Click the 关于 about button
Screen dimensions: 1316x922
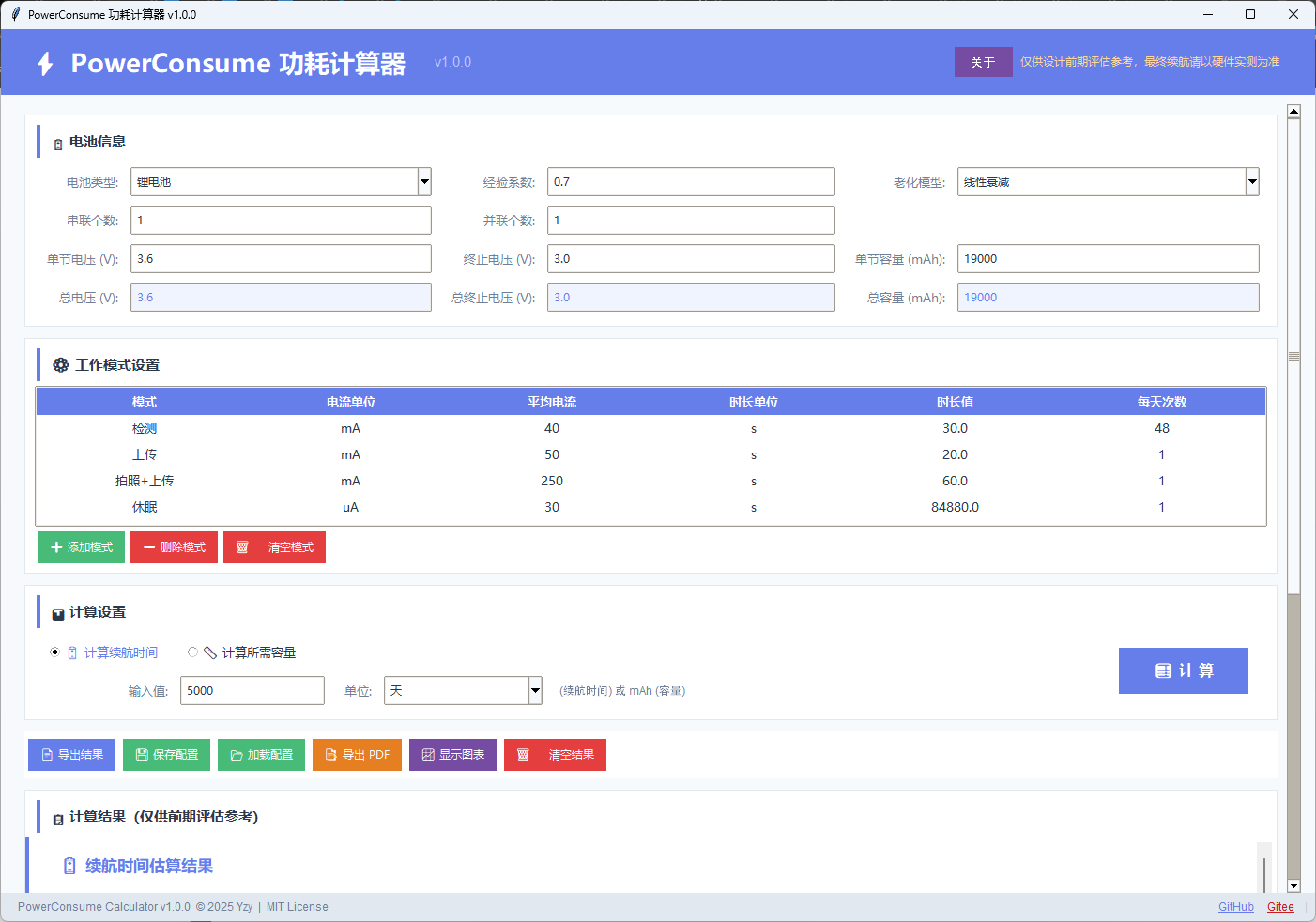point(983,62)
